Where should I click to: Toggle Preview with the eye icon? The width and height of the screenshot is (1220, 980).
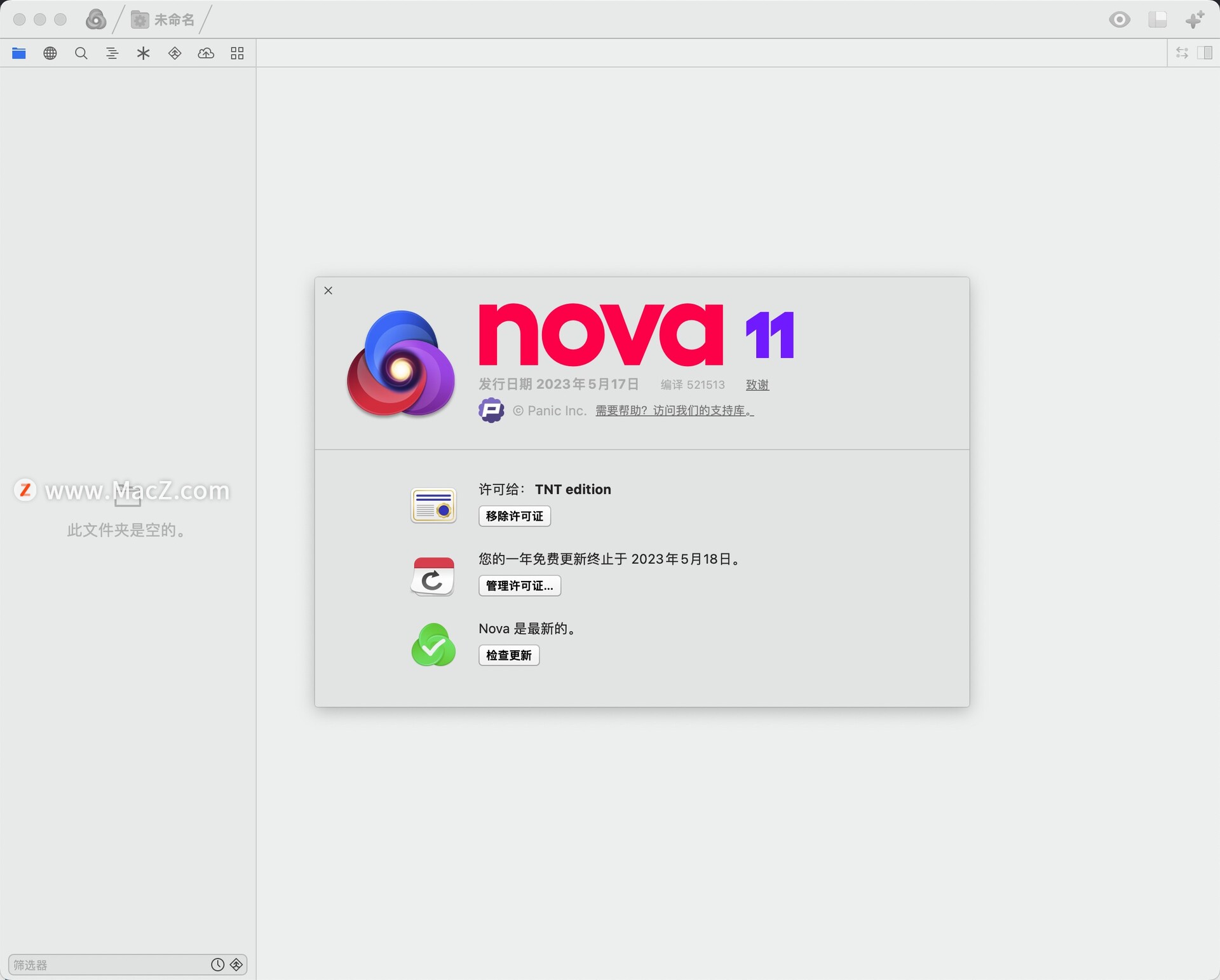point(1120,19)
